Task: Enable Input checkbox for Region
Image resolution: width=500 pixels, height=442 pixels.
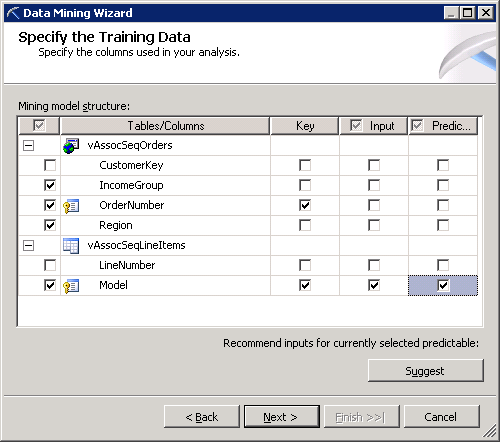Action: (374, 225)
